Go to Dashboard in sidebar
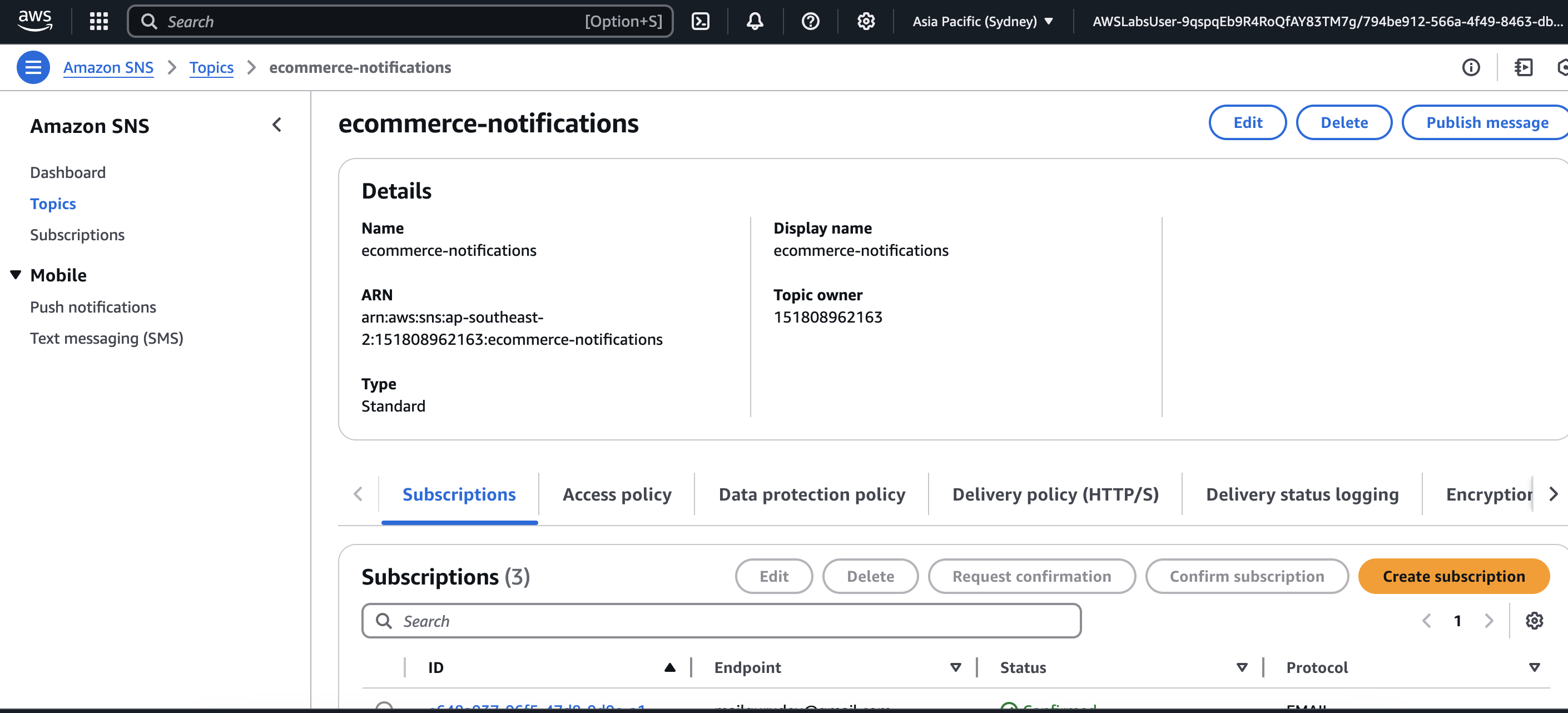The height and width of the screenshot is (713, 1568). point(68,172)
